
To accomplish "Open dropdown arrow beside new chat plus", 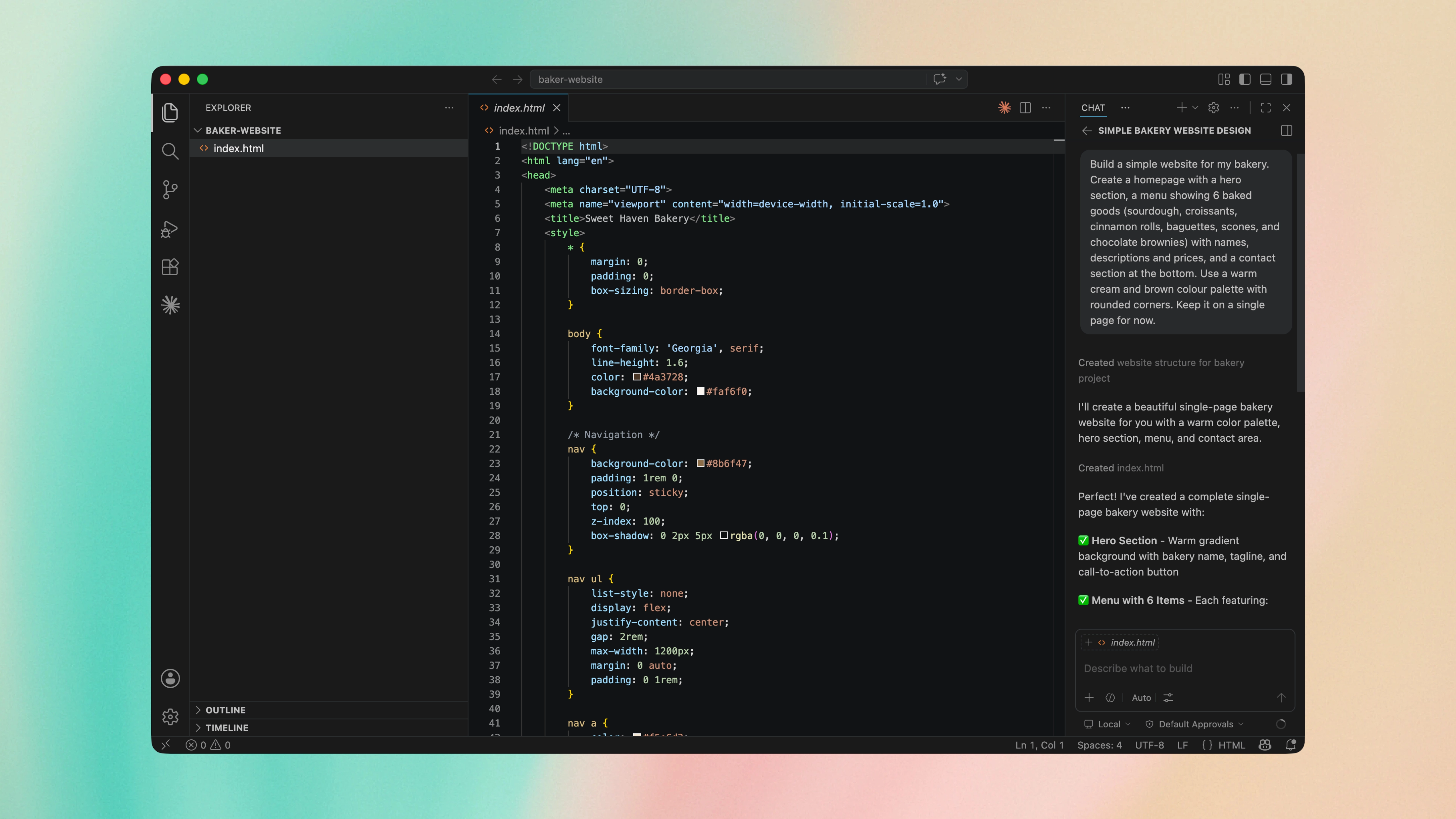I will pos(1195,107).
